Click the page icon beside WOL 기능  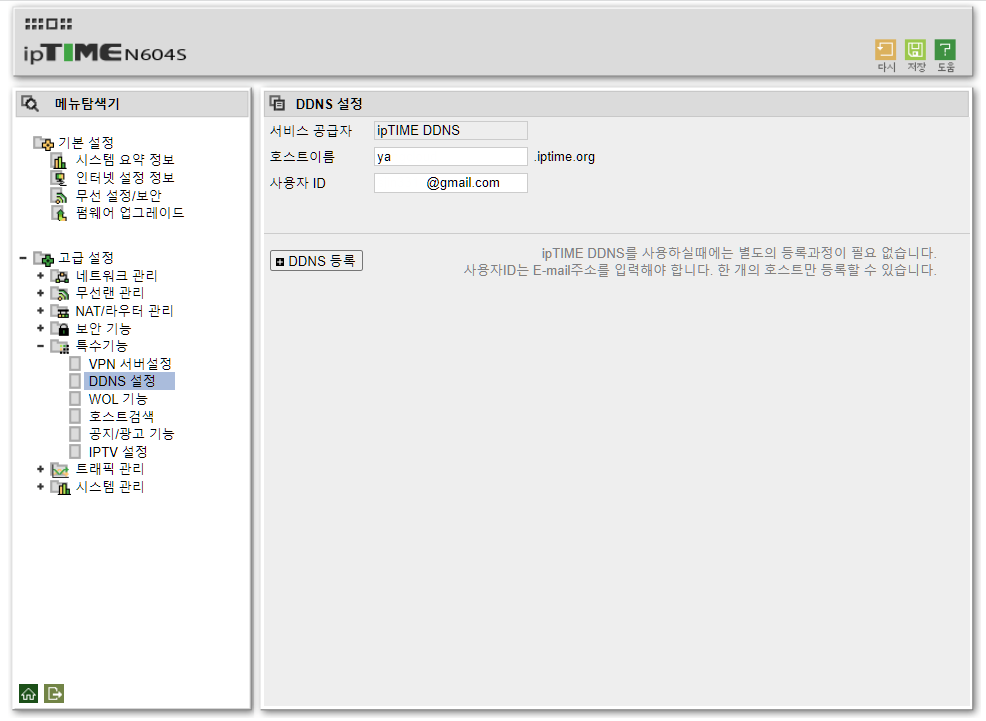[x=75, y=399]
